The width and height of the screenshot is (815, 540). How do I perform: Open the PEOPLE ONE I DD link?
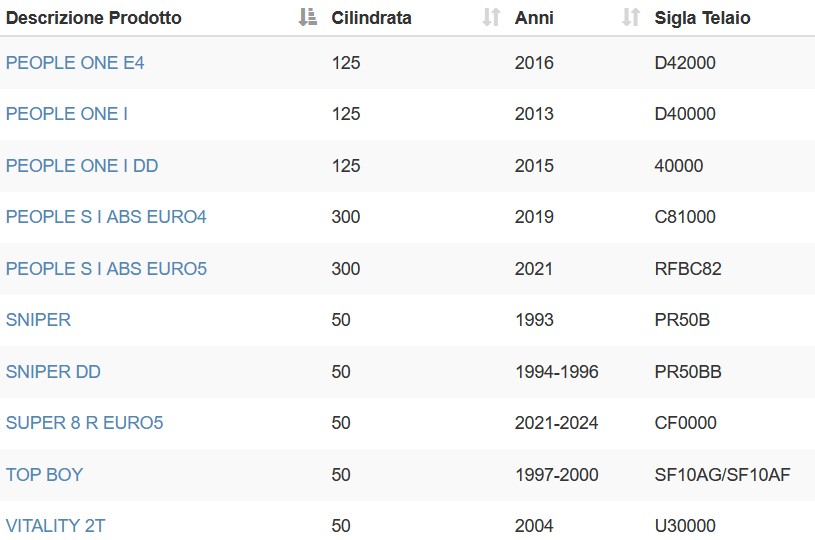pyautogui.click(x=82, y=166)
